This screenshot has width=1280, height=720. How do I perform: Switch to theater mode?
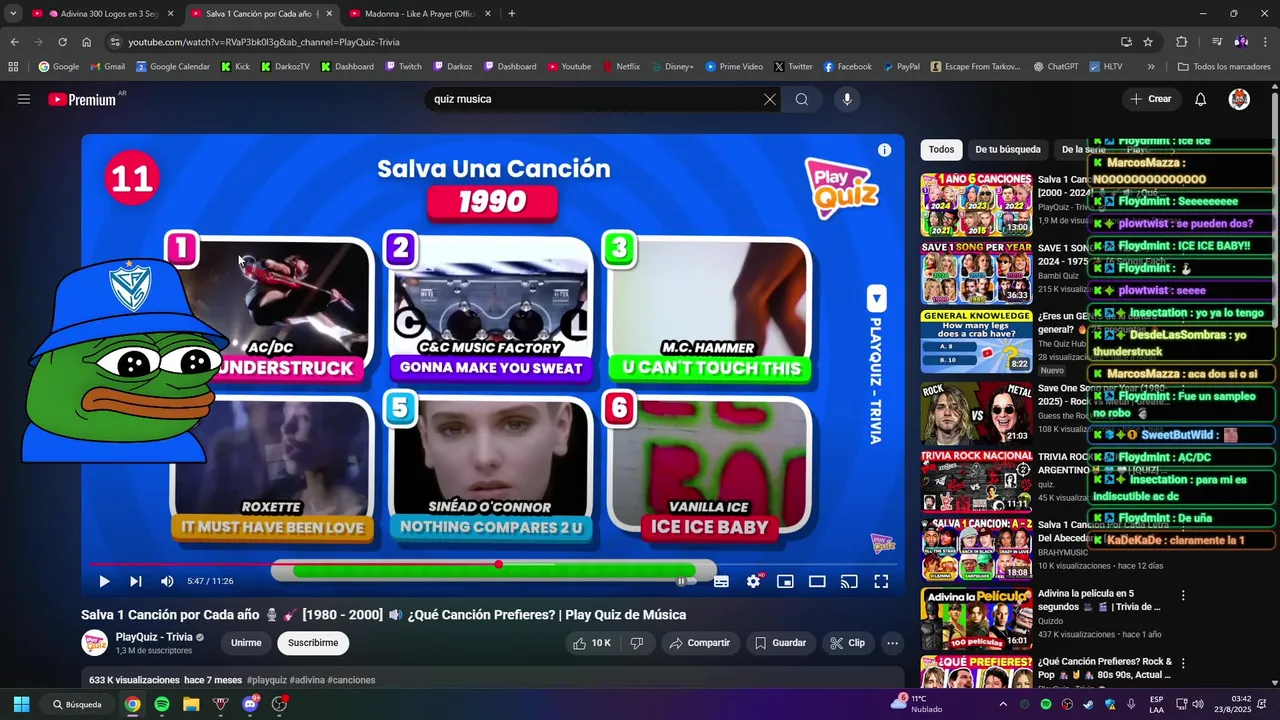[x=817, y=581]
